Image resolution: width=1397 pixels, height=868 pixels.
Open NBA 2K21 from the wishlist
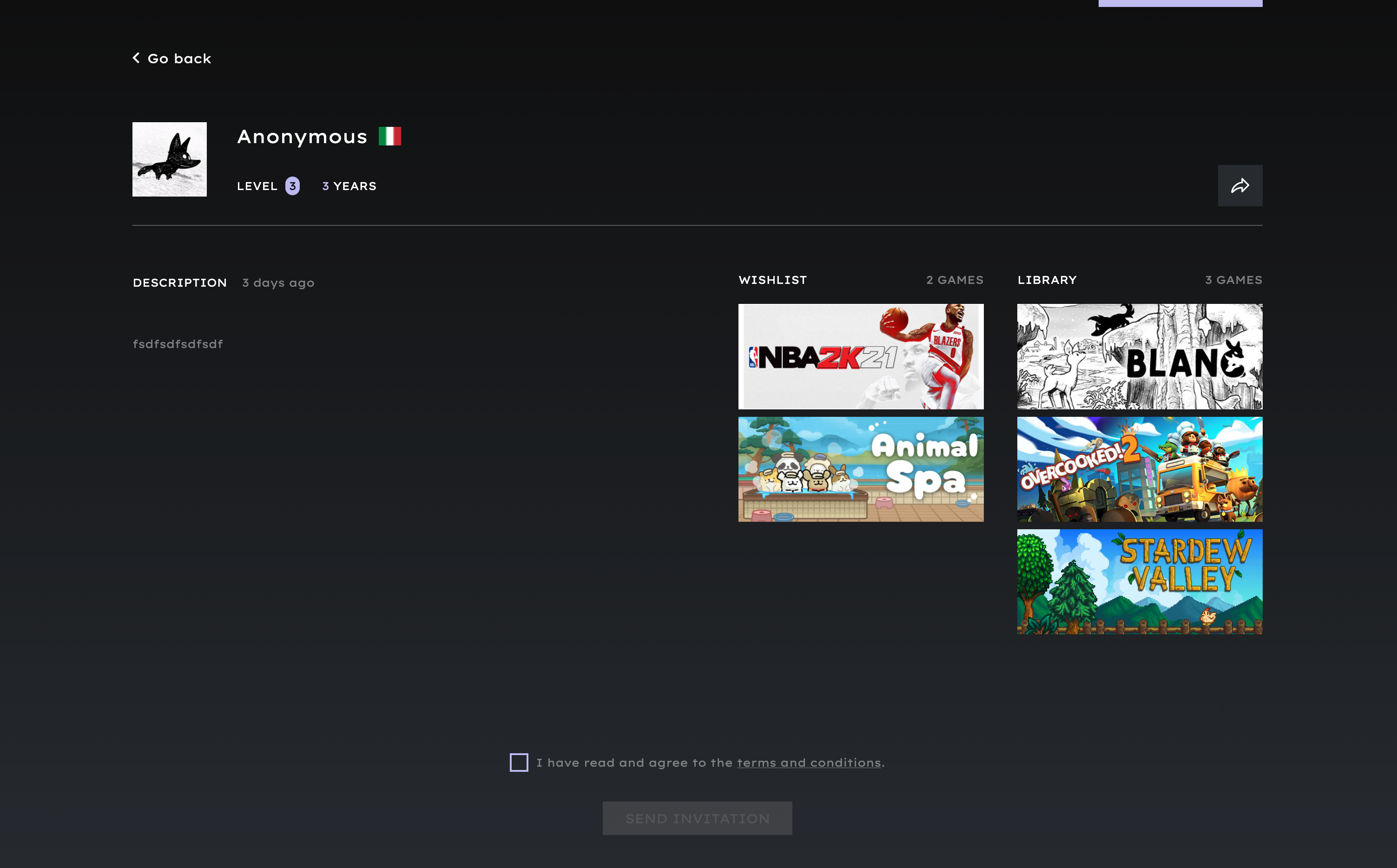click(860, 356)
